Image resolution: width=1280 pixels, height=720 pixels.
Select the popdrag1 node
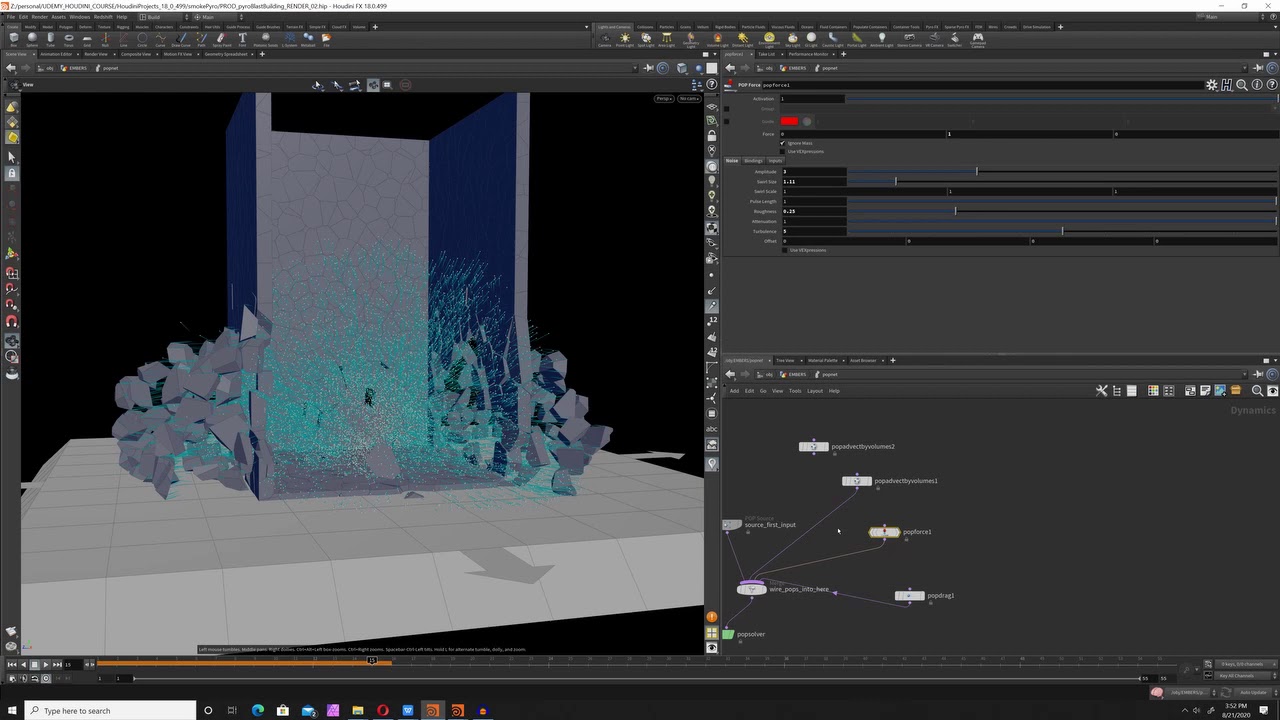click(909, 596)
